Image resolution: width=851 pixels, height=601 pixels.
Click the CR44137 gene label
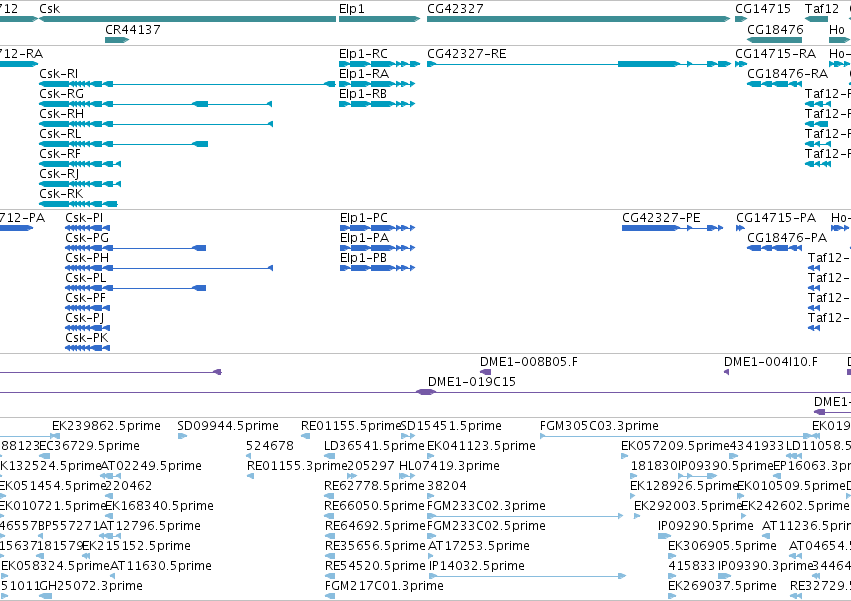(133, 29)
